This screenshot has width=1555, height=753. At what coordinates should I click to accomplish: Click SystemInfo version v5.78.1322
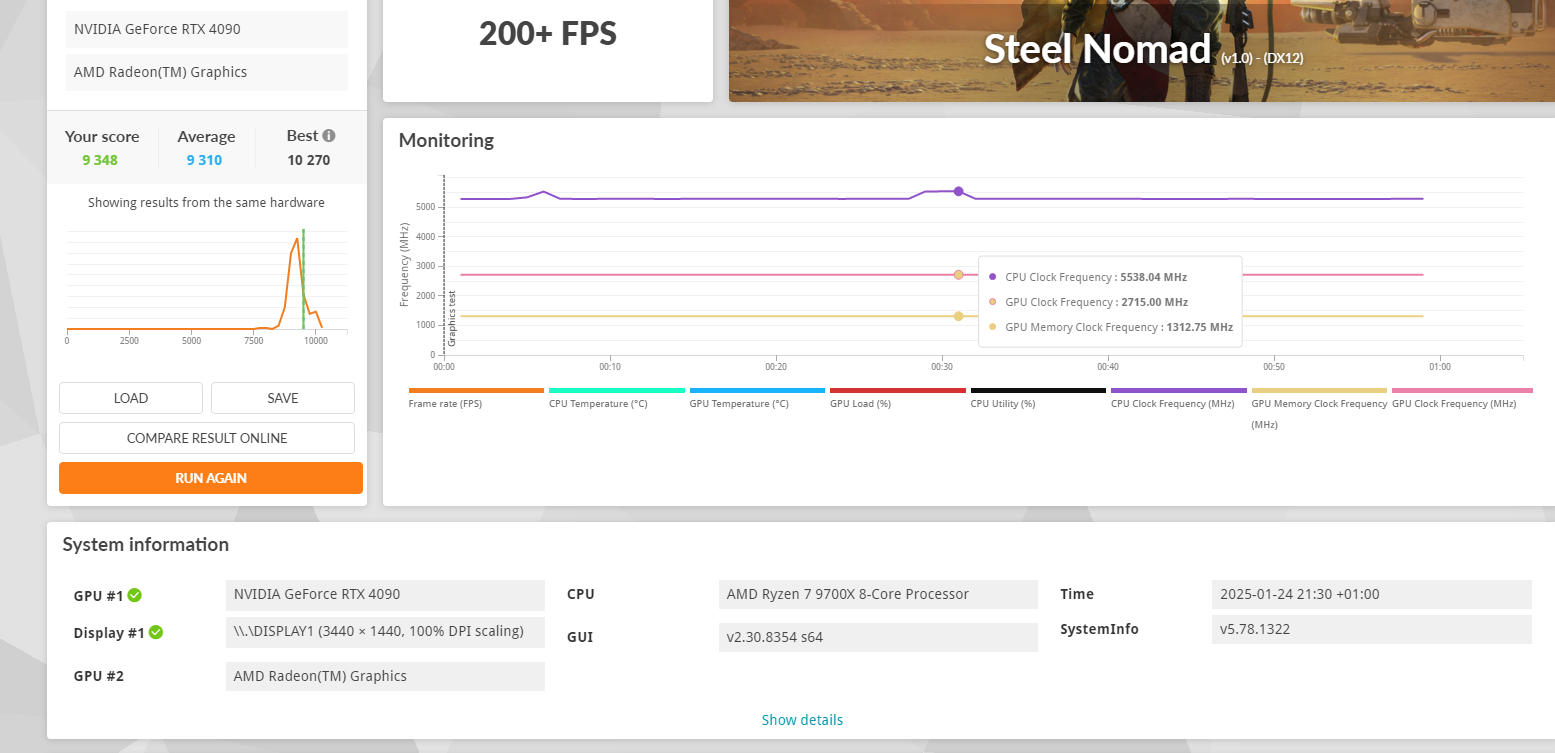click(1371, 629)
